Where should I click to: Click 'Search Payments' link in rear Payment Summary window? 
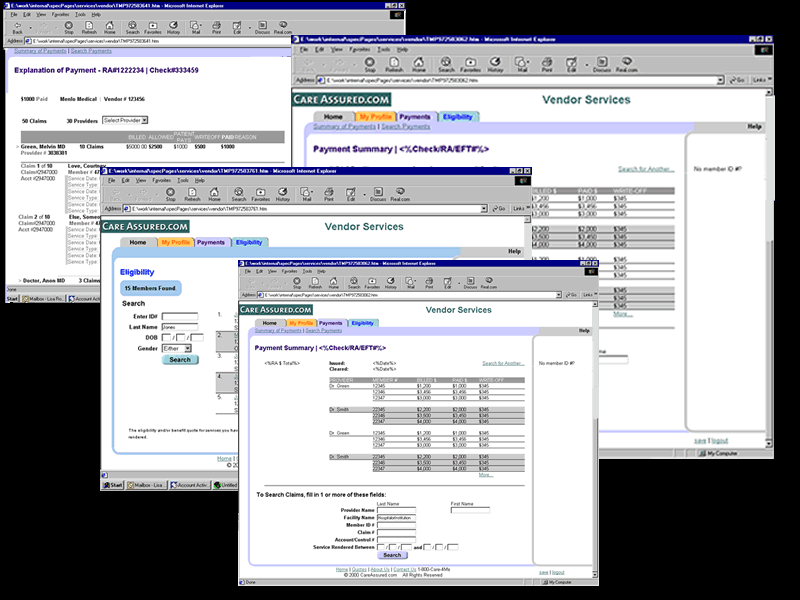(406, 127)
